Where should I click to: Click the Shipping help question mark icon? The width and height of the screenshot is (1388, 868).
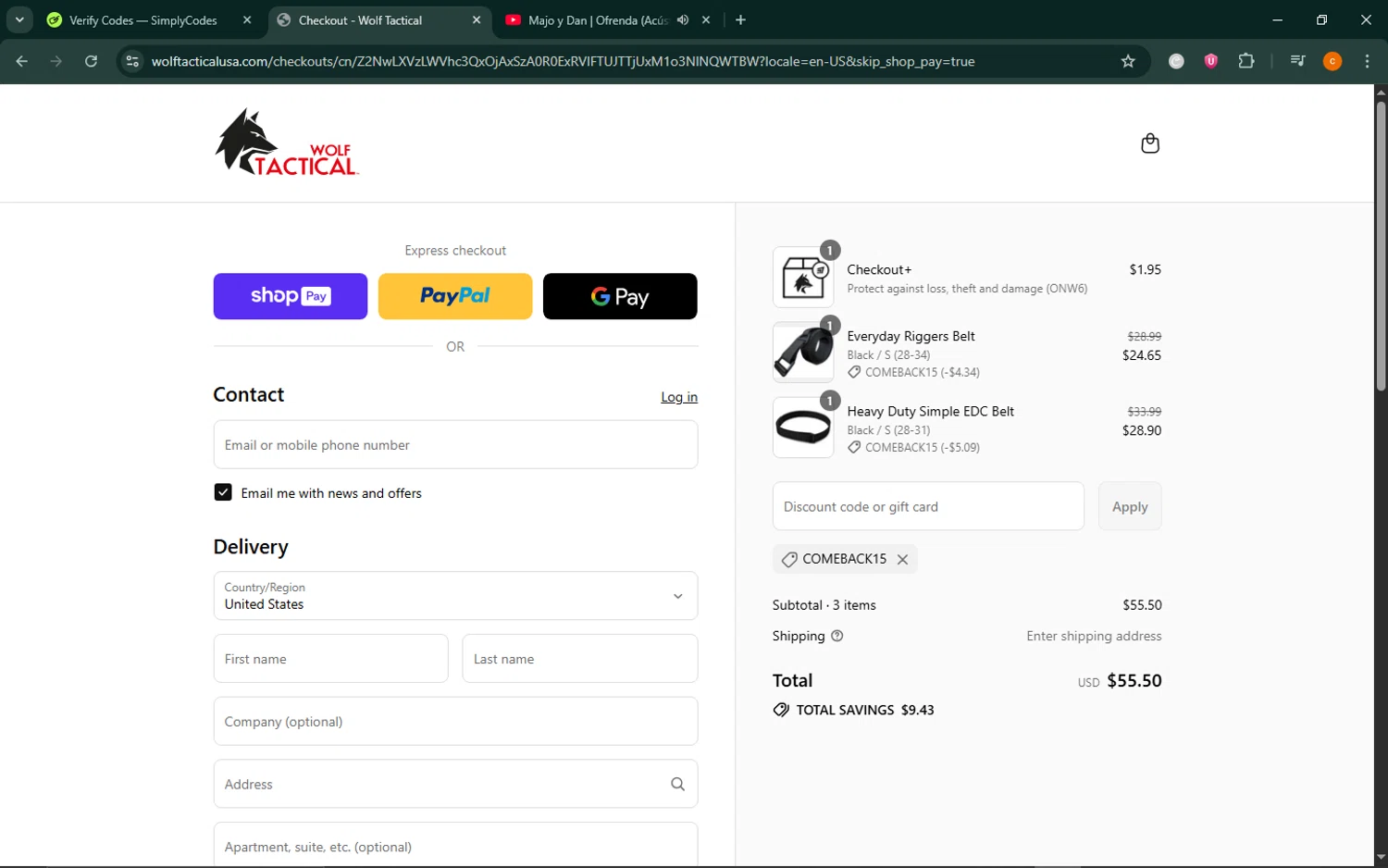(837, 636)
